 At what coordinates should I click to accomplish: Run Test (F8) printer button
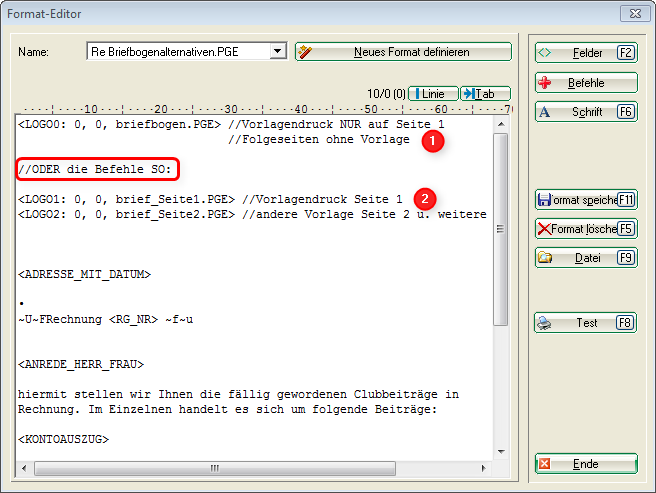(586, 323)
